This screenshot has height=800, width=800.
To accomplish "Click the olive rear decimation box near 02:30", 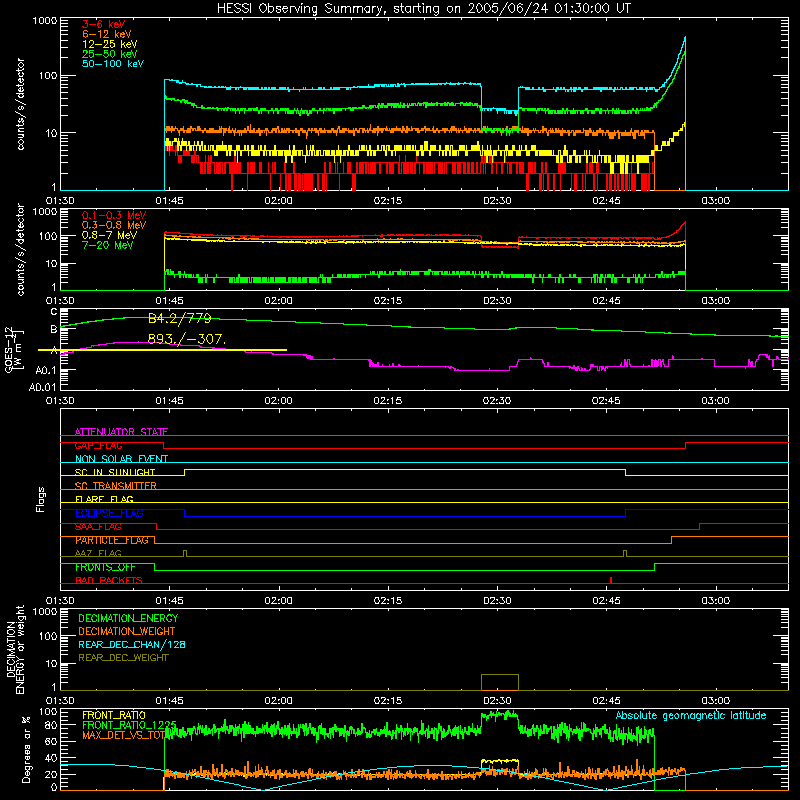I will click(x=500, y=682).
